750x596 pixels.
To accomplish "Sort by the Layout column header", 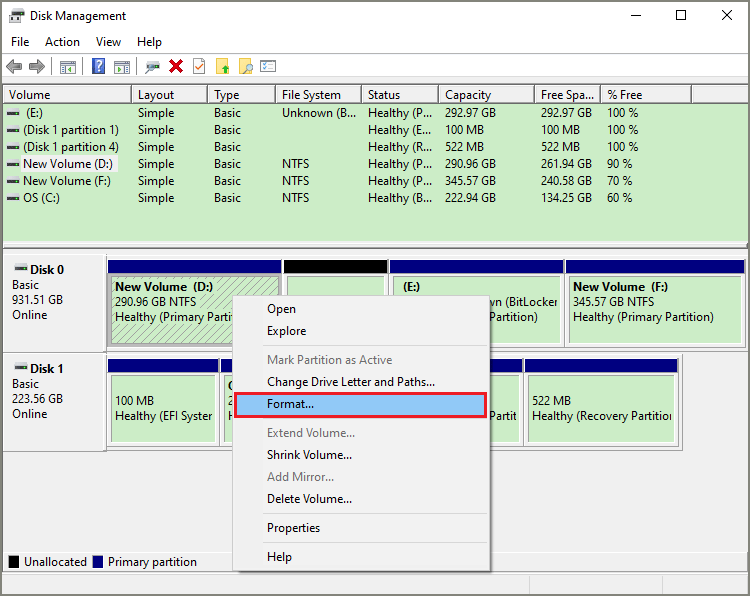I will coord(170,95).
